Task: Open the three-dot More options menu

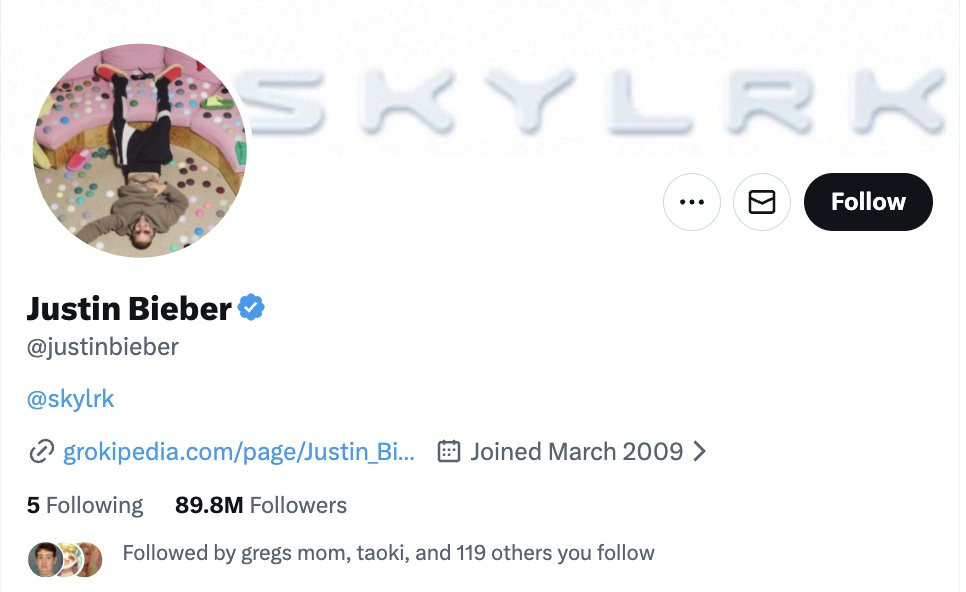Action: click(x=691, y=202)
